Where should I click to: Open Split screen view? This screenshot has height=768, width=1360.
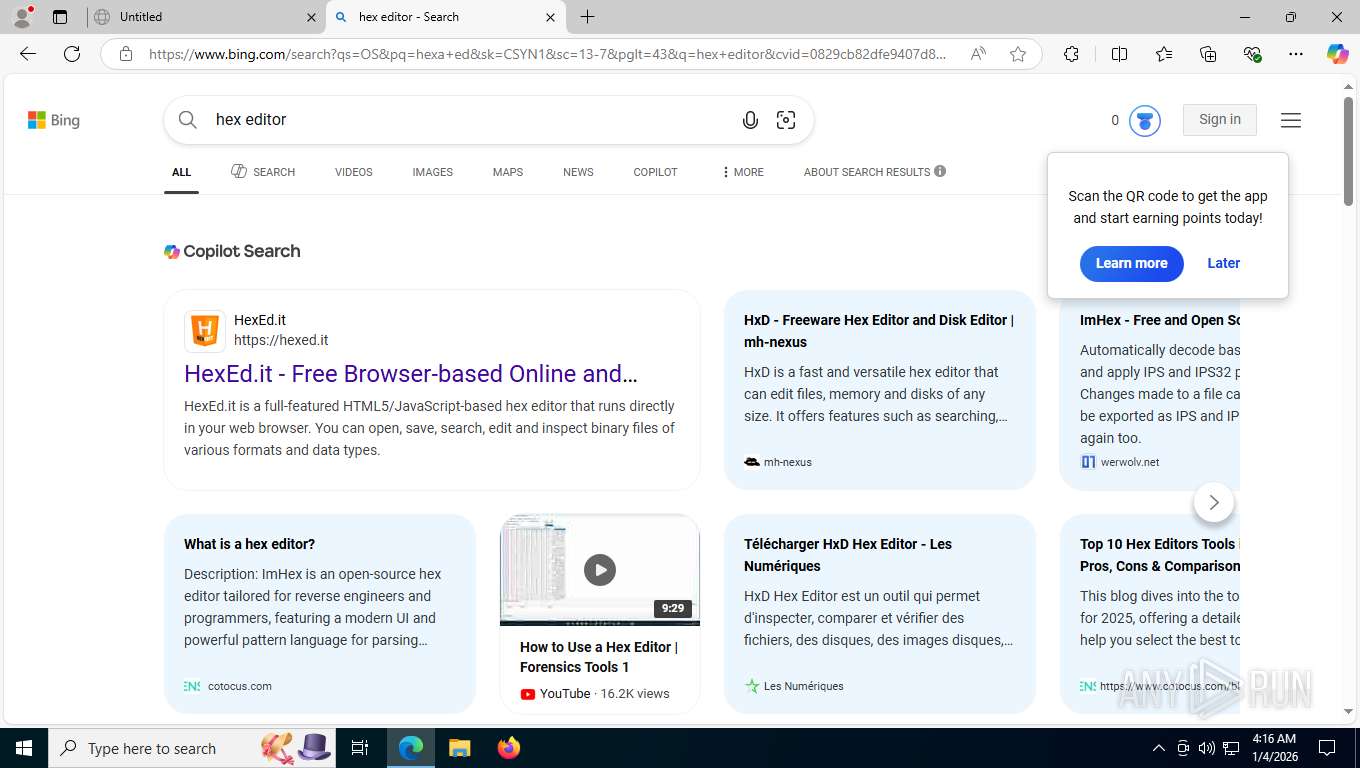[x=1119, y=54]
